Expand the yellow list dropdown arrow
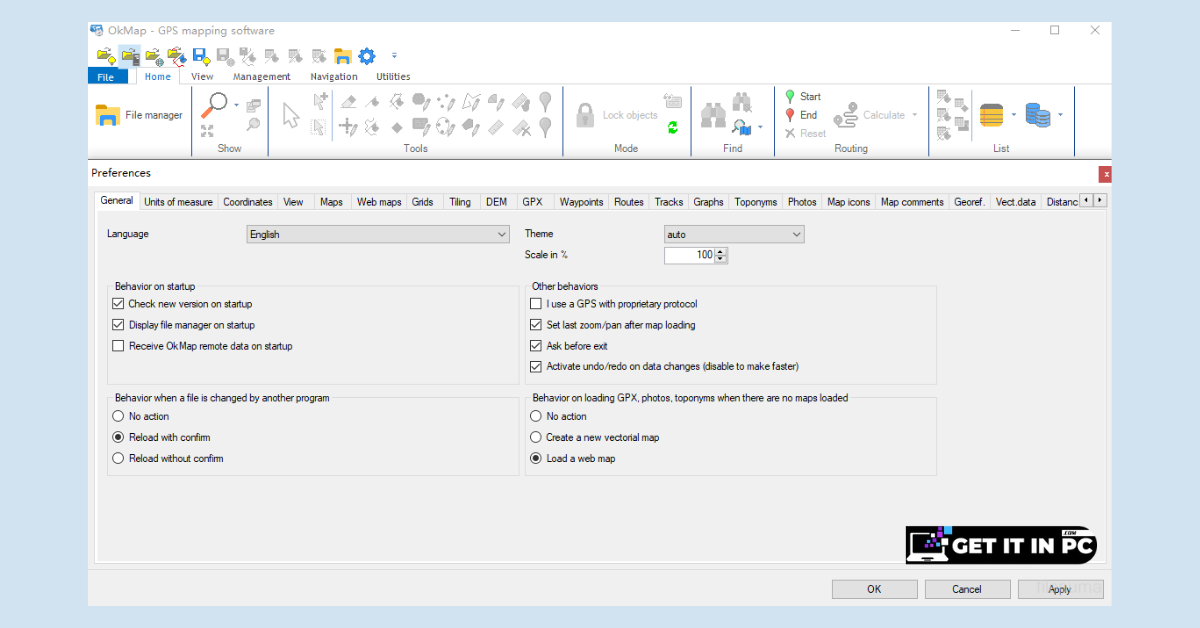This screenshot has height=628, width=1200. click(1013, 115)
